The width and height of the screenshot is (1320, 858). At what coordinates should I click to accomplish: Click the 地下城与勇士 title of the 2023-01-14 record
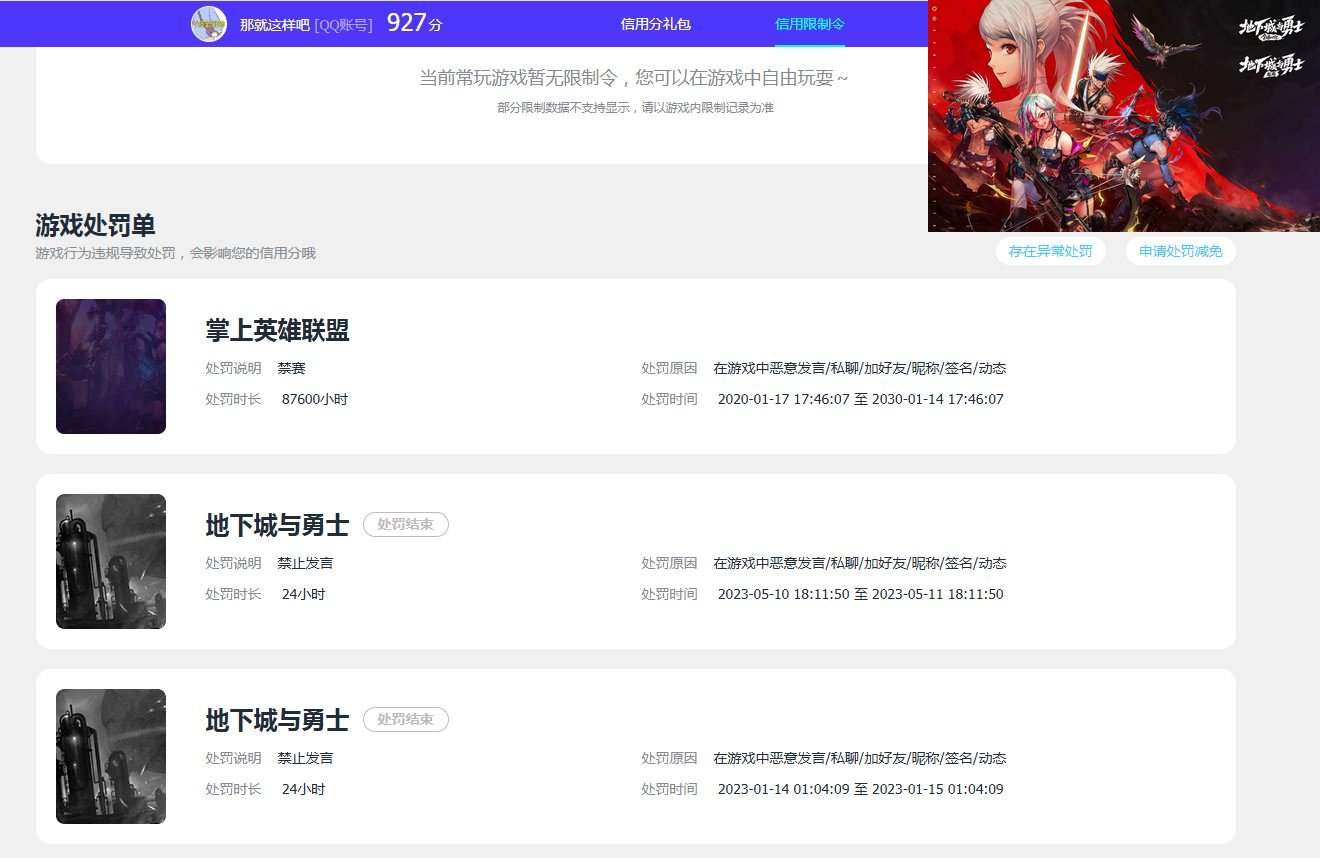[277, 720]
